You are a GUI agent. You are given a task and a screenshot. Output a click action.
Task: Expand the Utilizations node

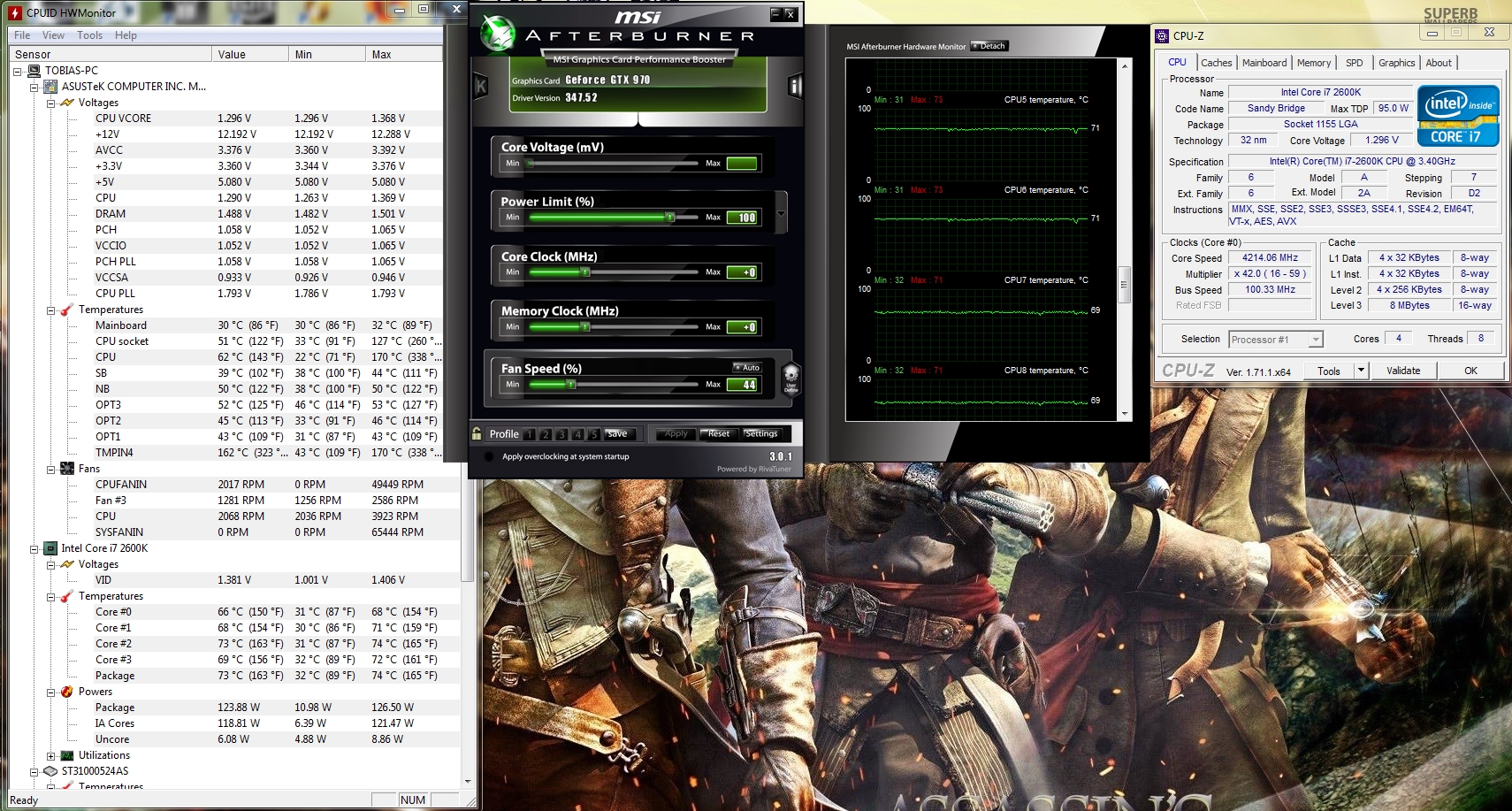click(50, 755)
